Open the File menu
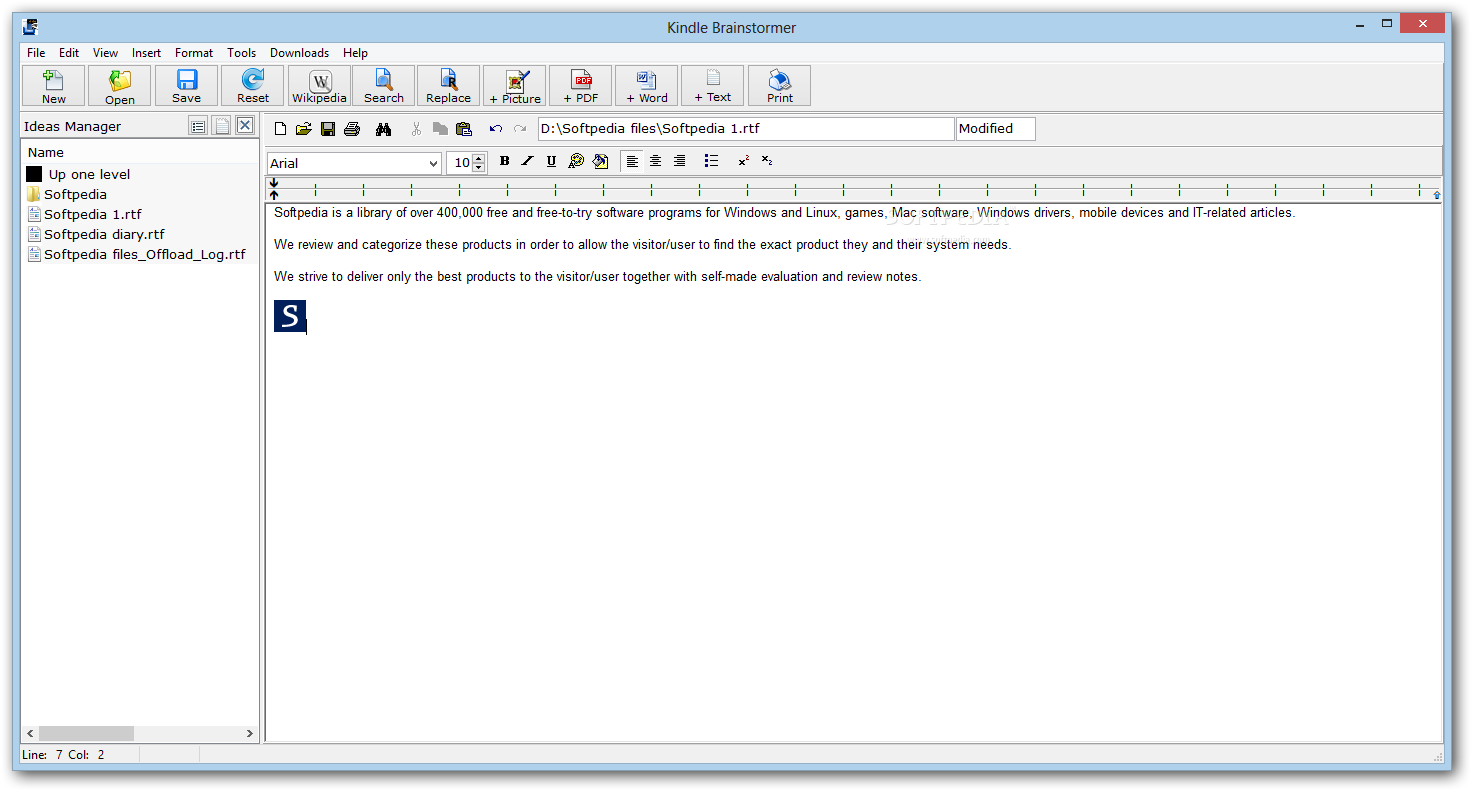This screenshot has height=791, width=1472. click(x=36, y=53)
